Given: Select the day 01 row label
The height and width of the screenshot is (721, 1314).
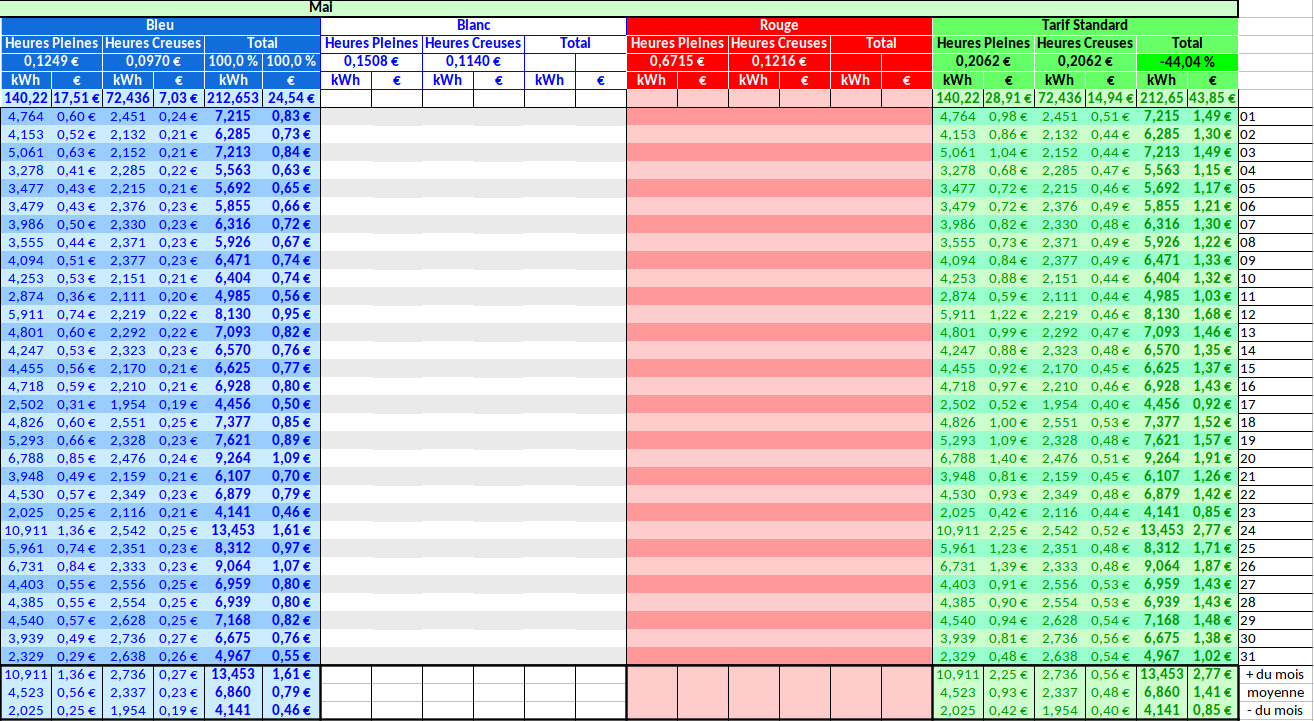Looking at the screenshot, I should pyautogui.click(x=1247, y=117).
